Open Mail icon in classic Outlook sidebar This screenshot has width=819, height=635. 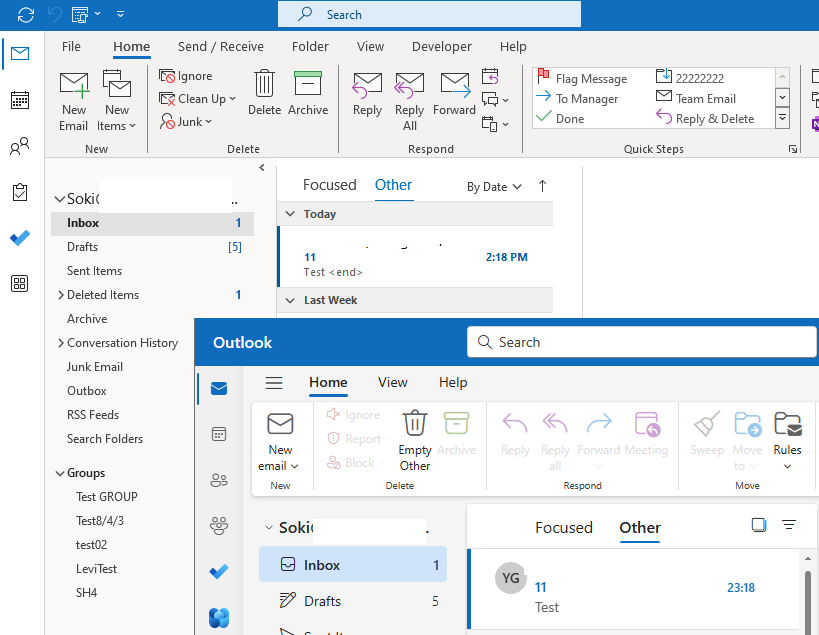[20, 53]
